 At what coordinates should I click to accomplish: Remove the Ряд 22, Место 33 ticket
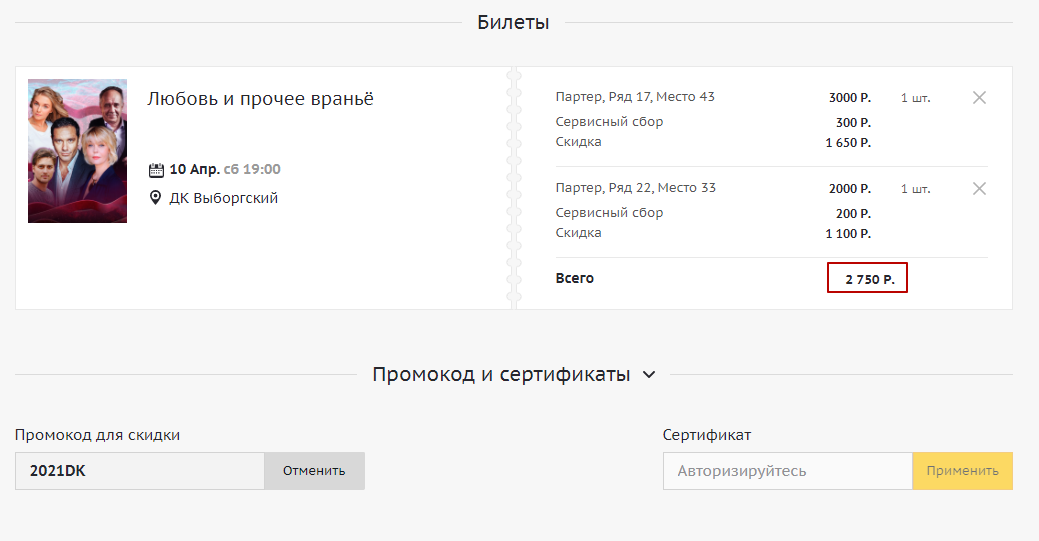979,189
